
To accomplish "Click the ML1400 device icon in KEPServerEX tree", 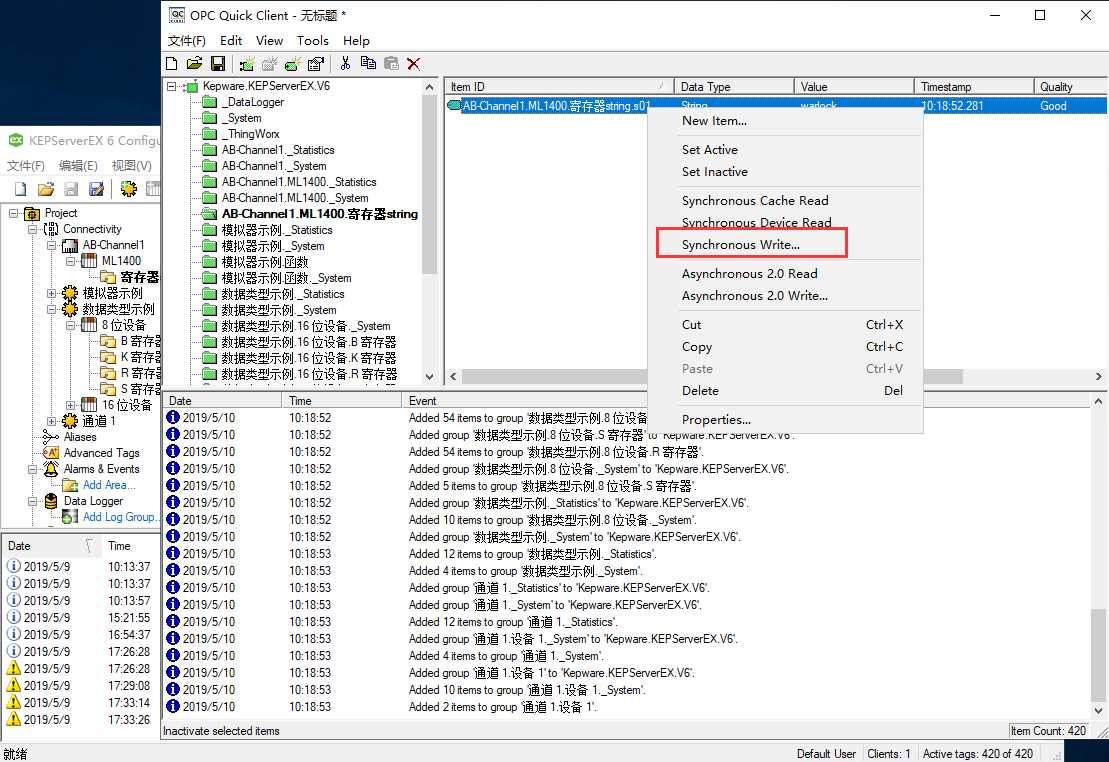I will tap(88, 261).
